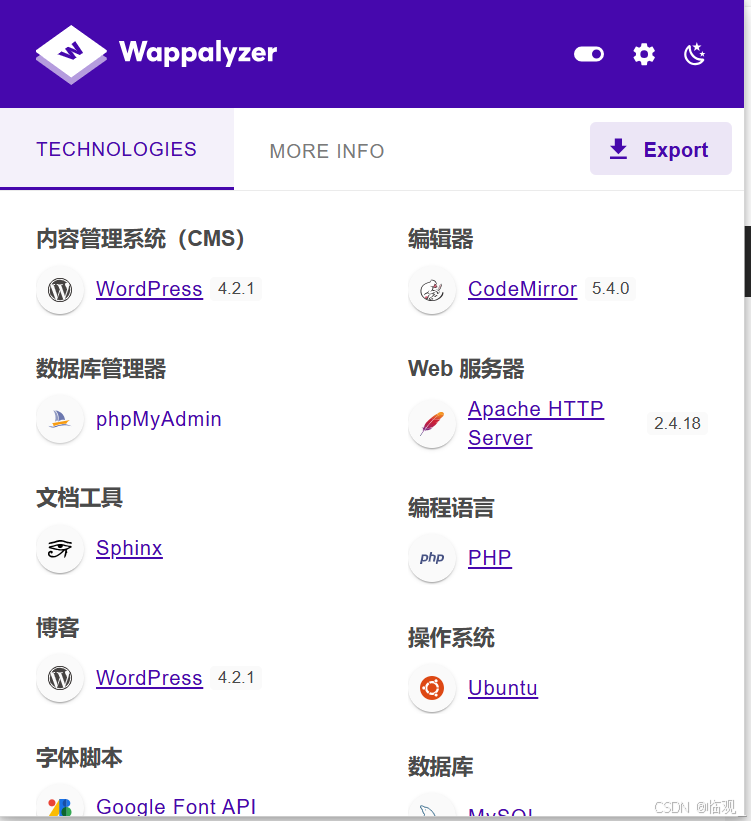
Task: Open WordPress link under 博客
Action: click(x=149, y=678)
